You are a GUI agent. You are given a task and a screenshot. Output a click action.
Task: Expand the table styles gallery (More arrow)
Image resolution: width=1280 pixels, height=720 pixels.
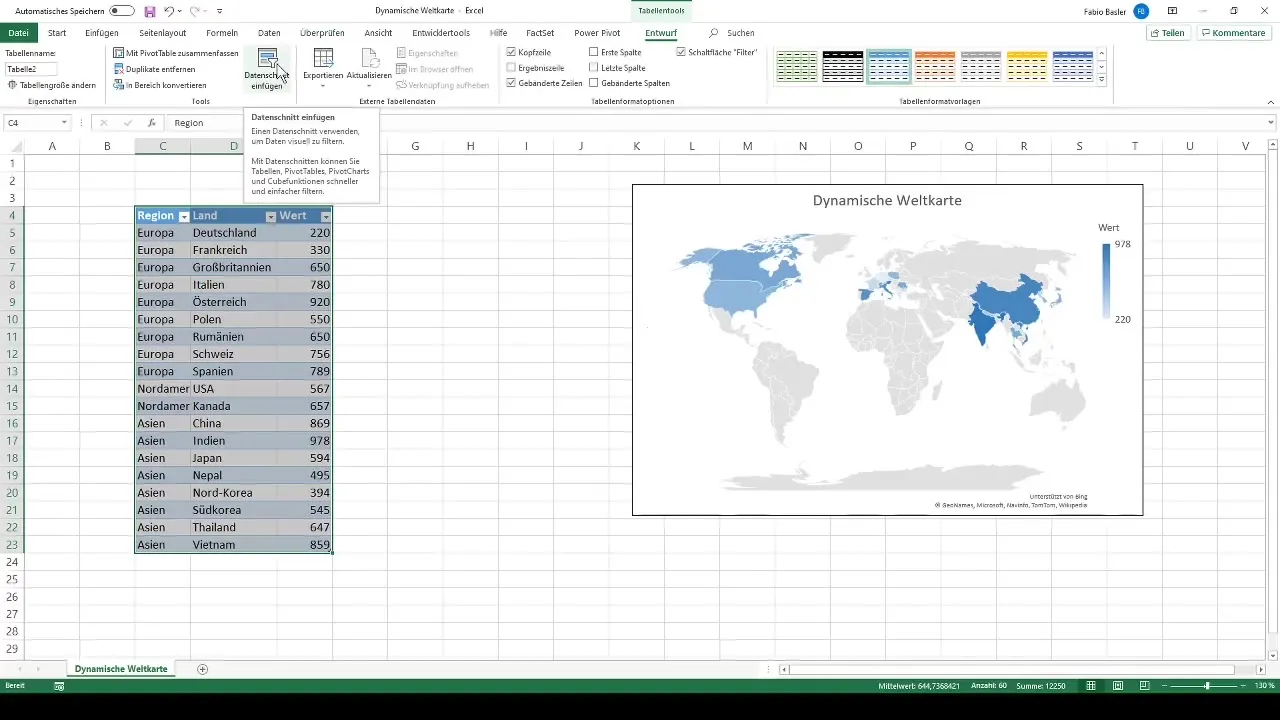click(1102, 79)
